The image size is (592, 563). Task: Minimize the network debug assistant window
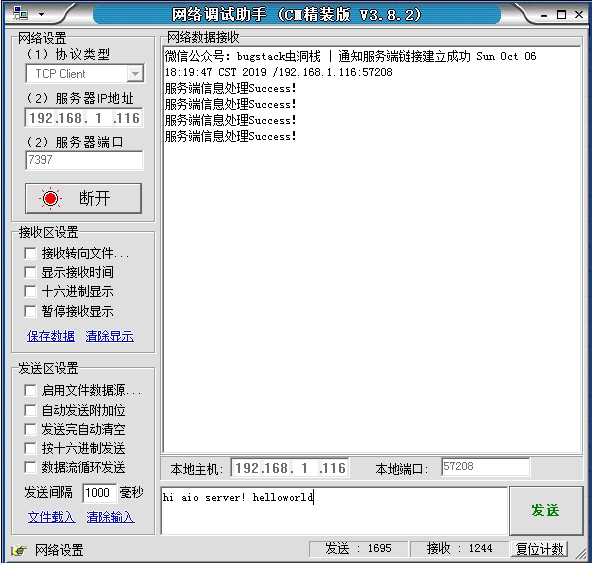[x=544, y=15]
